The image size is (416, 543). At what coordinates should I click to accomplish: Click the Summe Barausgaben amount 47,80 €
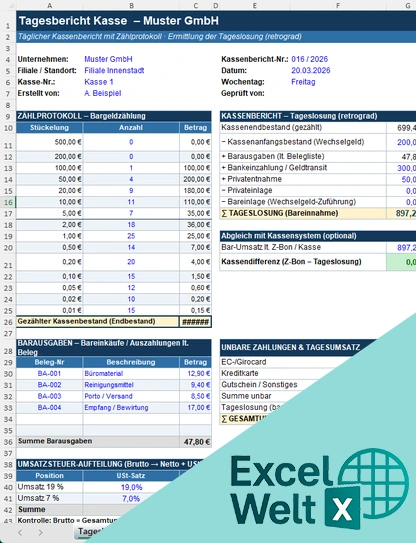pos(195,442)
